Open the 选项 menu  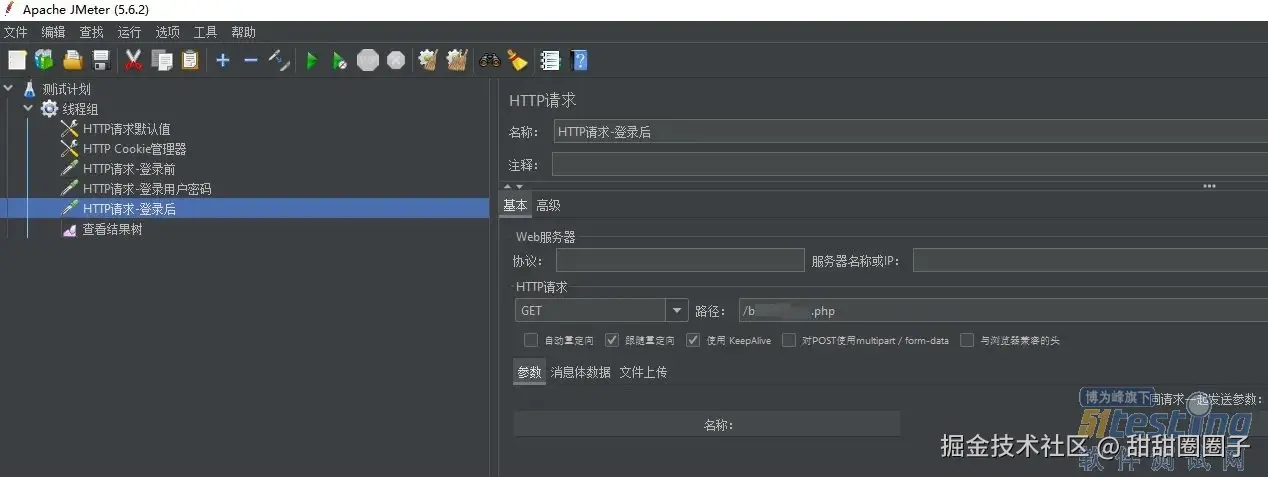167,32
